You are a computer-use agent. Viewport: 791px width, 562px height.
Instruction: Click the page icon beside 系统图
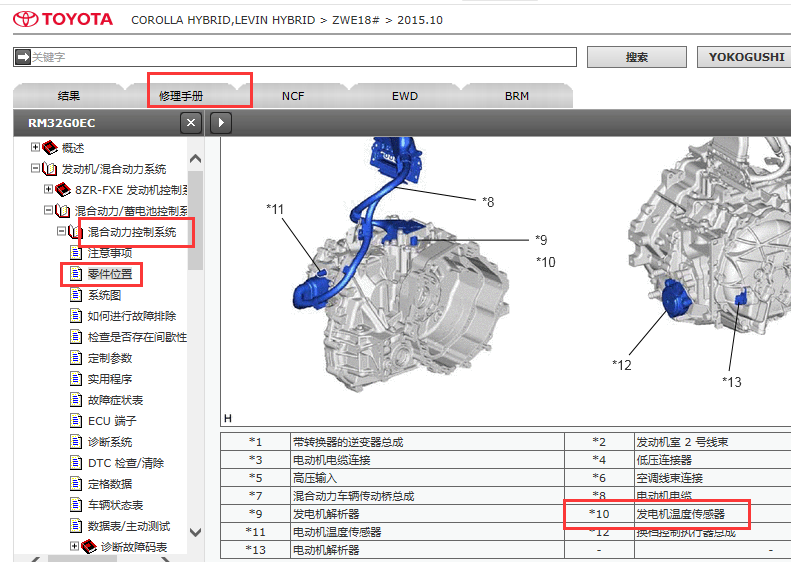pyautogui.click(x=76, y=295)
